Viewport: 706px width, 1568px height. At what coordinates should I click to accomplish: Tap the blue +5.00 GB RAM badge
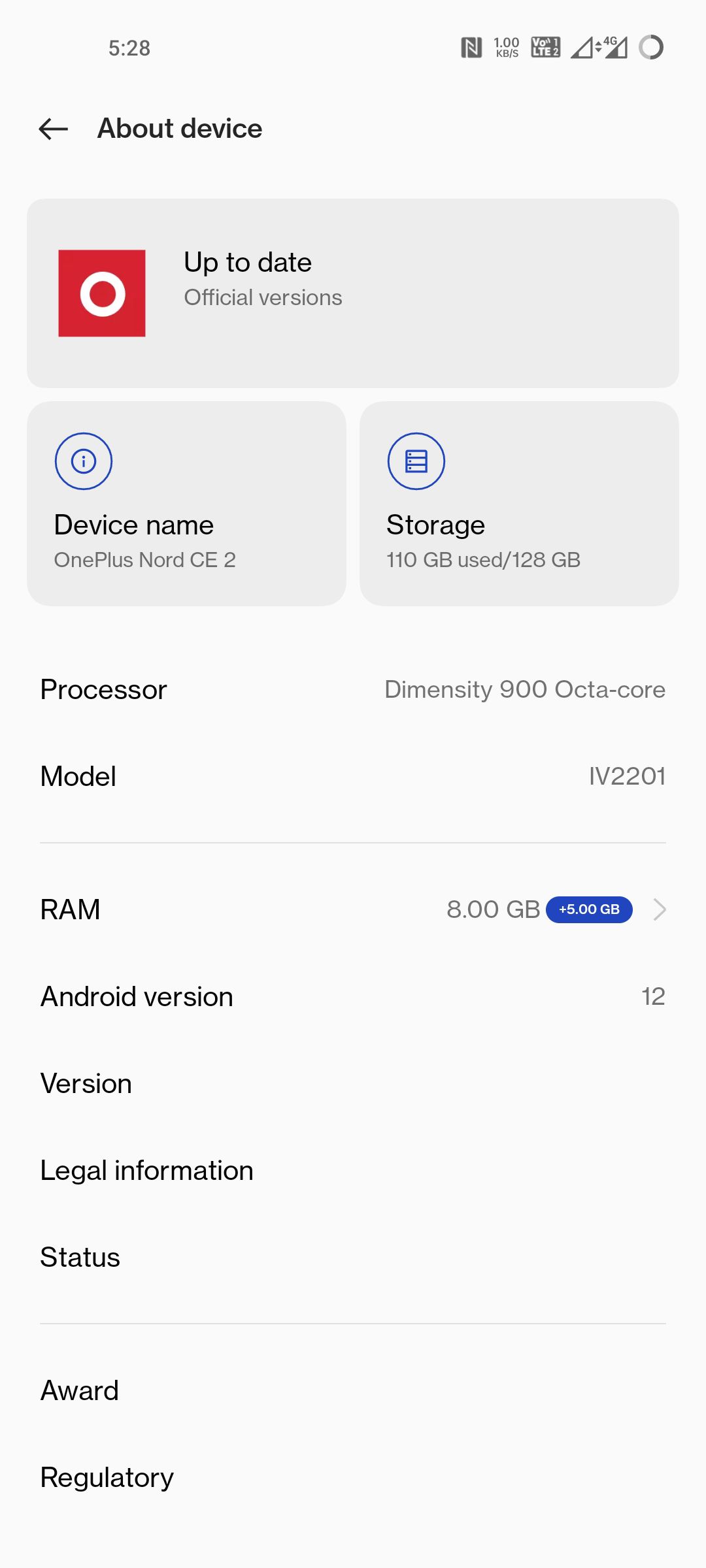coord(588,909)
